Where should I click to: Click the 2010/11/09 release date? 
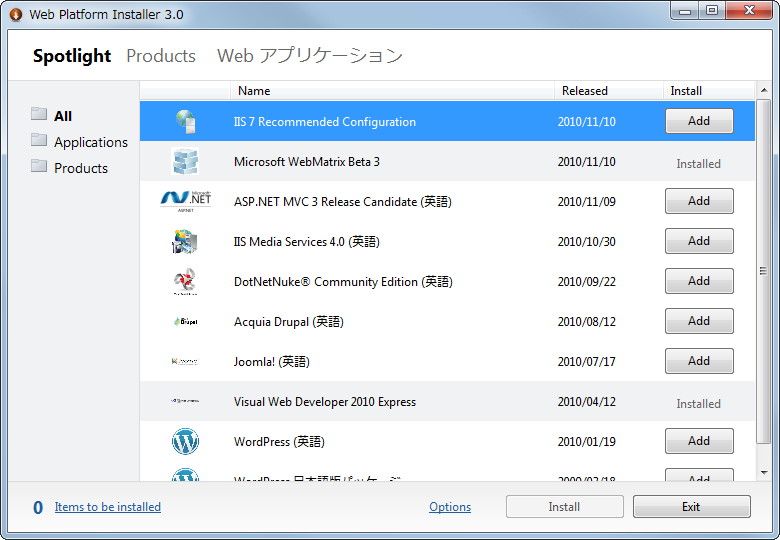click(586, 202)
